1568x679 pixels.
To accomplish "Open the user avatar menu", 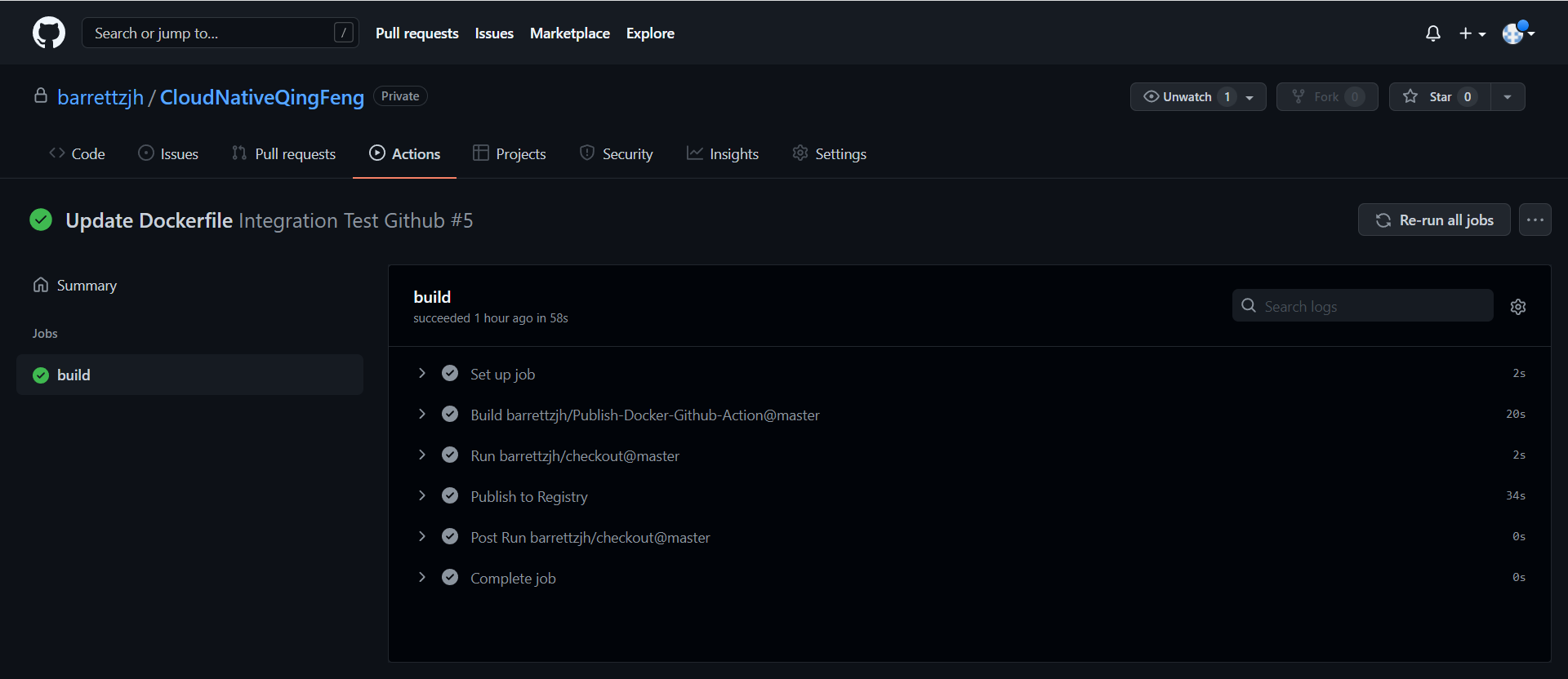I will point(1519,33).
